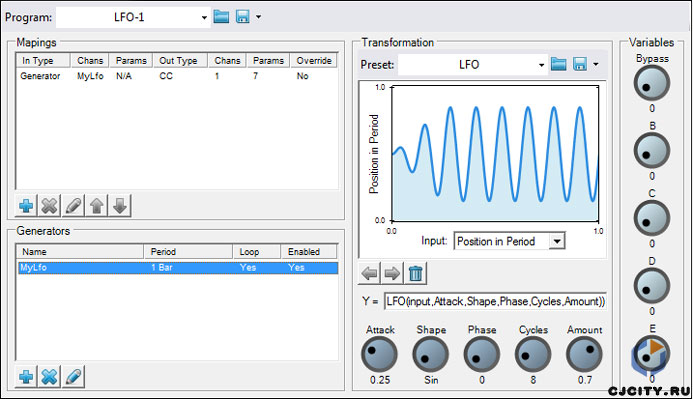693x399 pixels.
Task: Click the 'Sin' Shape value
Action: (x=431, y=380)
